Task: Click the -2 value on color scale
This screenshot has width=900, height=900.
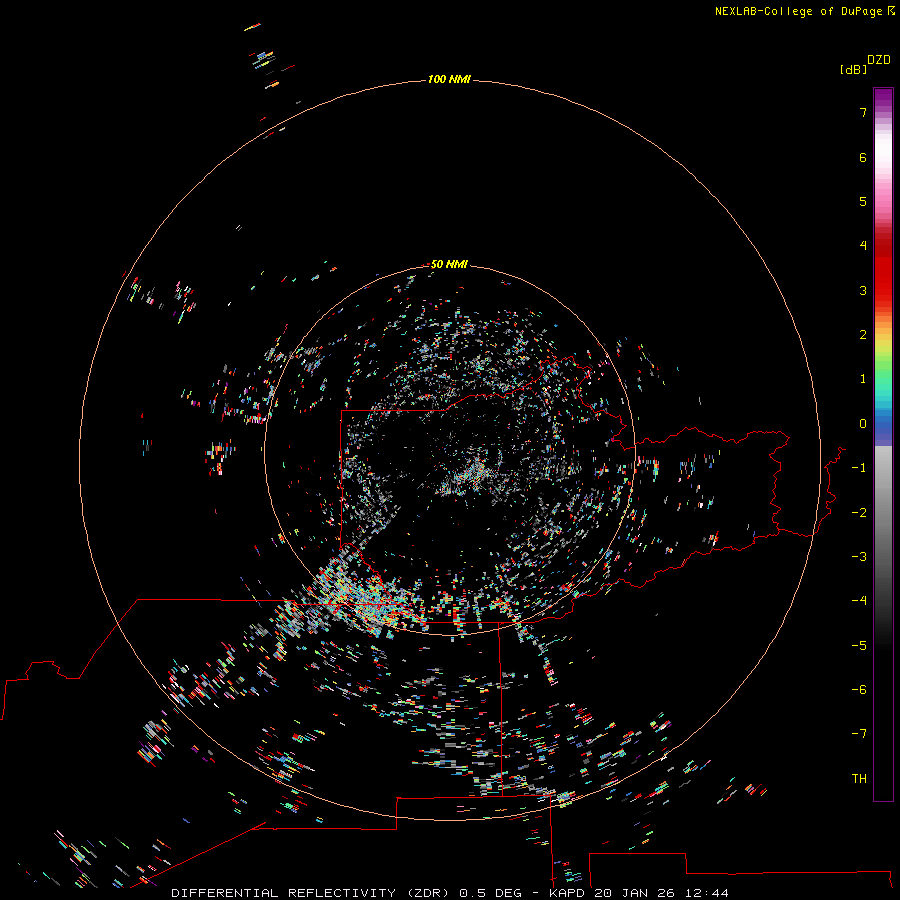Action: [859, 513]
